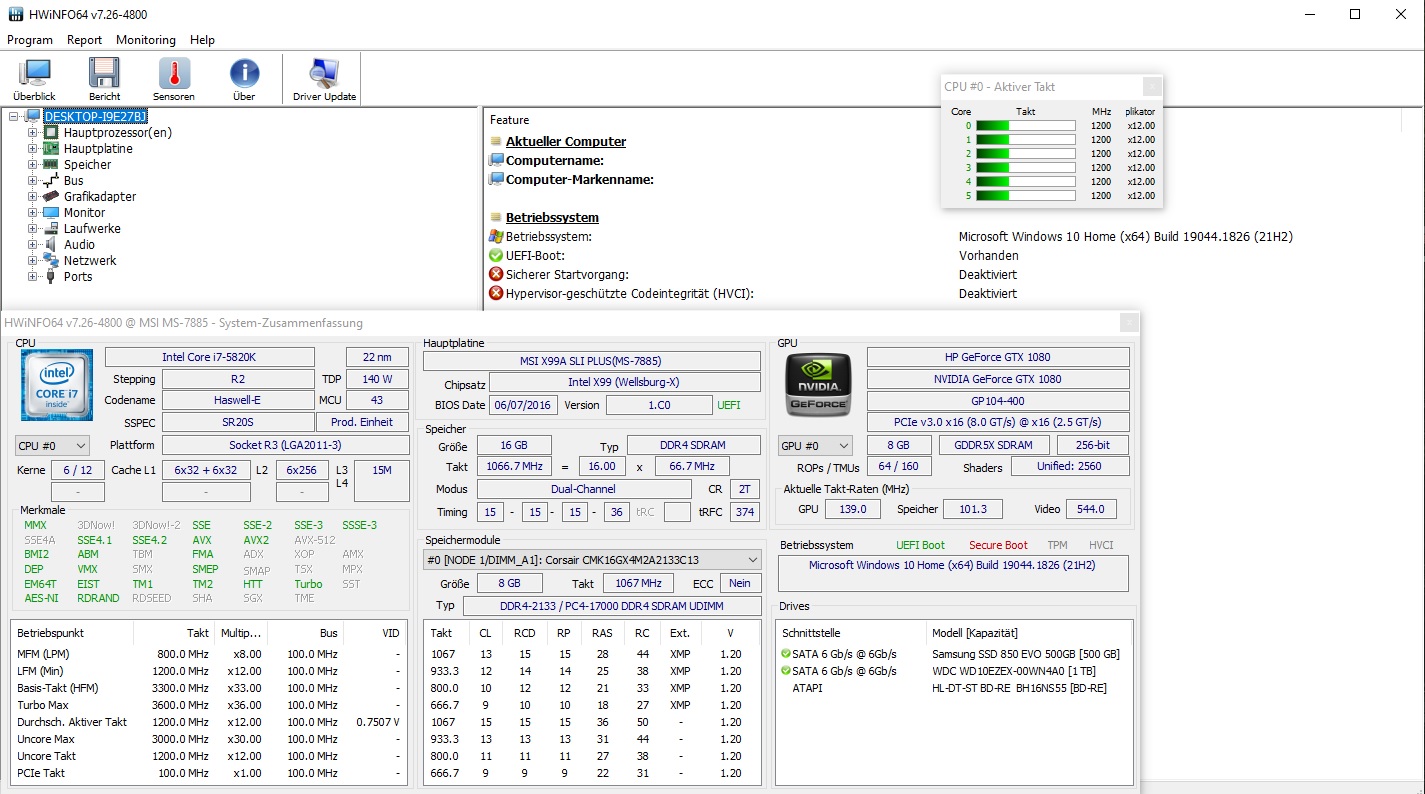Image resolution: width=1425 pixels, height=794 pixels.
Task: Click the NVIDIA GeForce logo
Action: point(818,385)
